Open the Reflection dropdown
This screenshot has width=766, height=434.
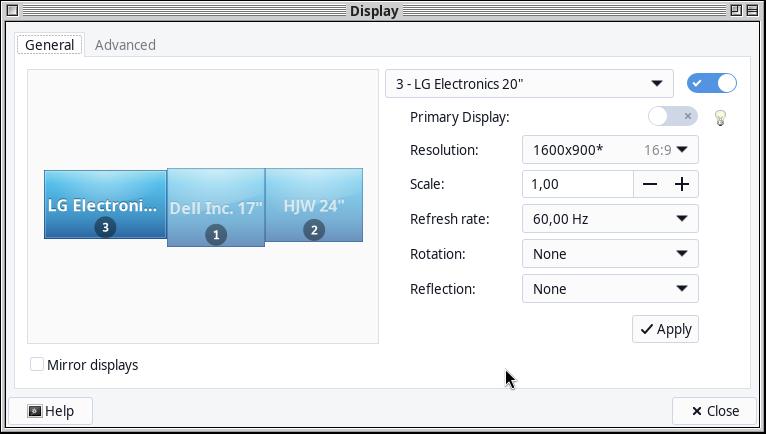[610, 289]
